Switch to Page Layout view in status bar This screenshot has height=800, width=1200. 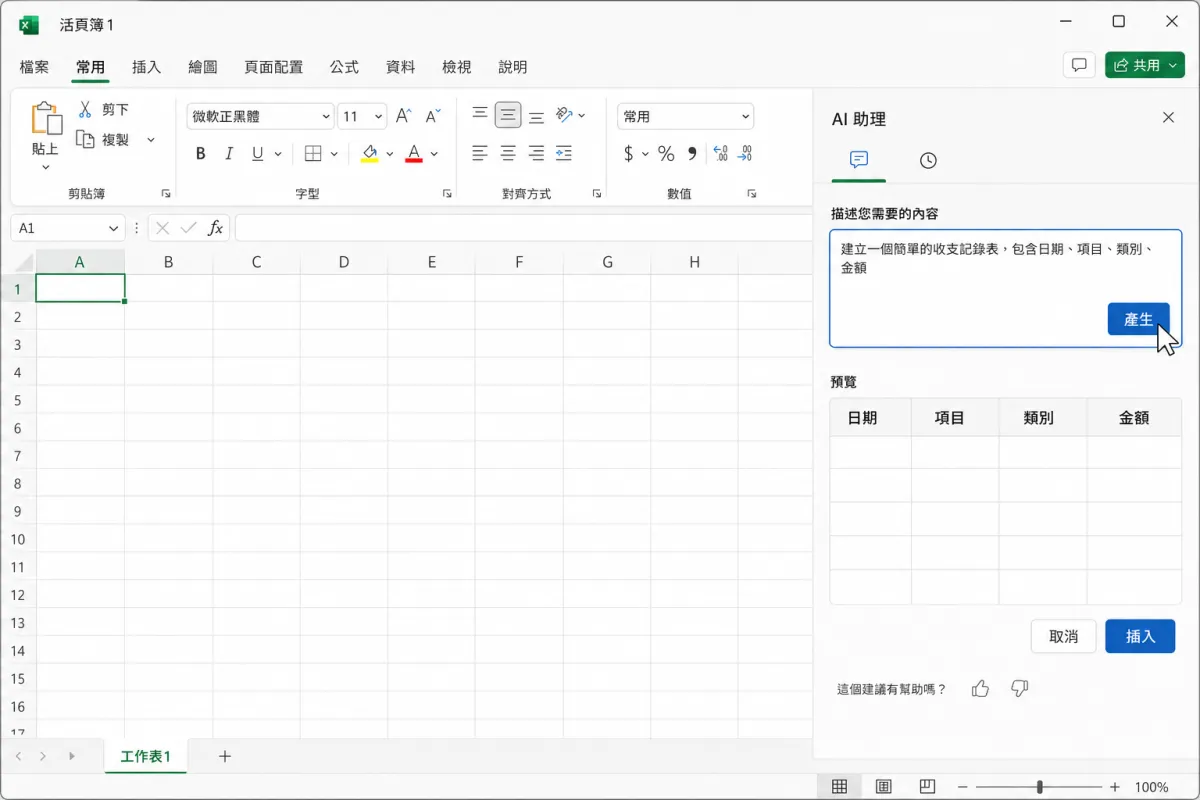point(884,786)
